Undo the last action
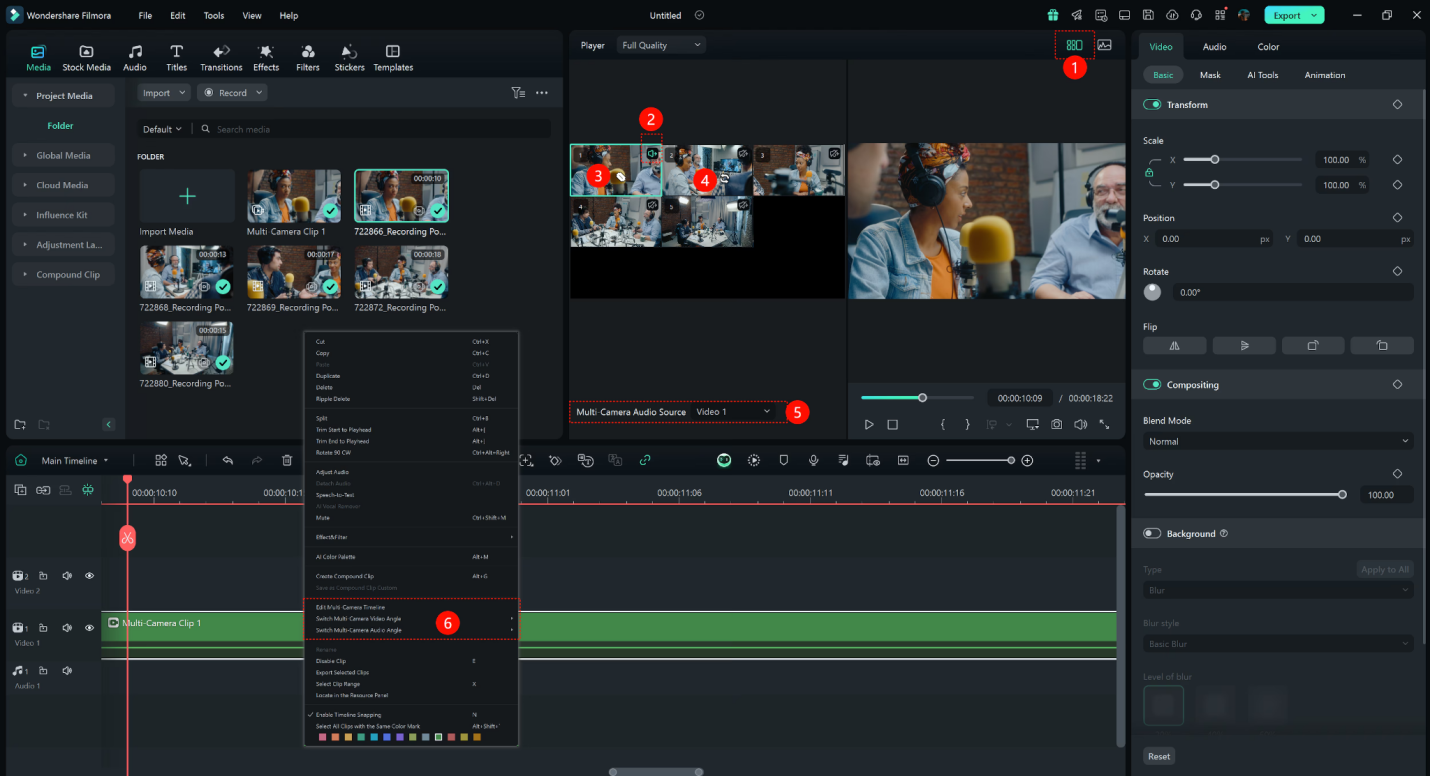This screenshot has height=776, width=1430. coord(228,460)
